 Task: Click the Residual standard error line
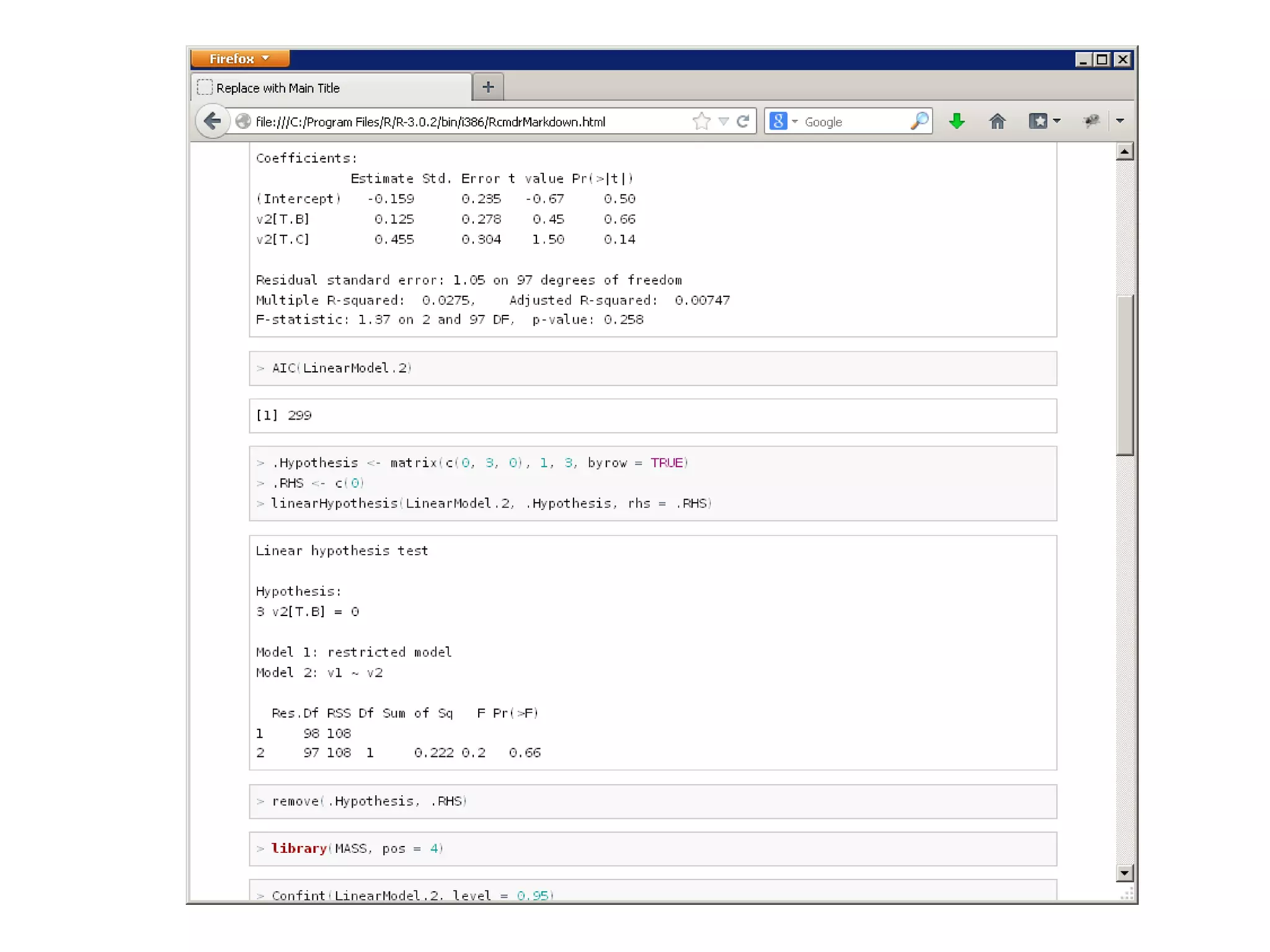click(469, 280)
